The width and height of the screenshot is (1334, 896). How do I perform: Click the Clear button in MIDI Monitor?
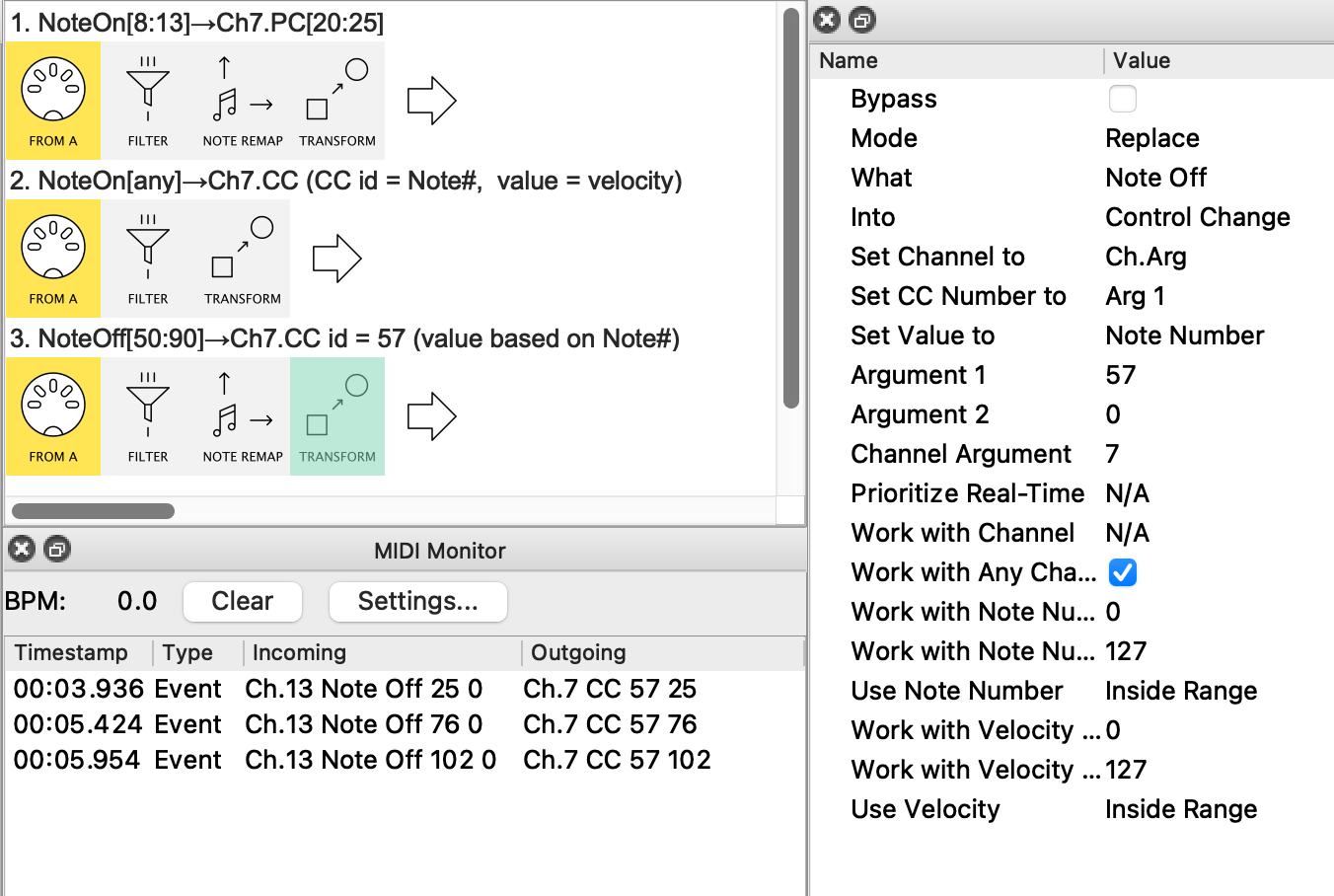[243, 601]
